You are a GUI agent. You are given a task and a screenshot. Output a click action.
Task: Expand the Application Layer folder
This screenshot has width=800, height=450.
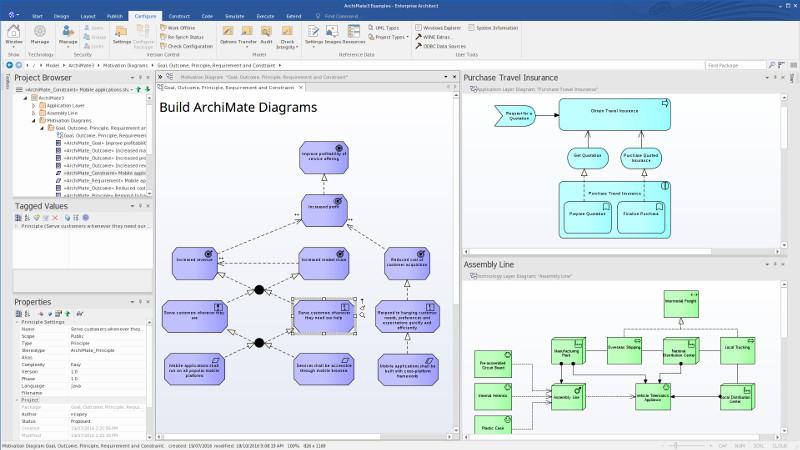pos(33,105)
